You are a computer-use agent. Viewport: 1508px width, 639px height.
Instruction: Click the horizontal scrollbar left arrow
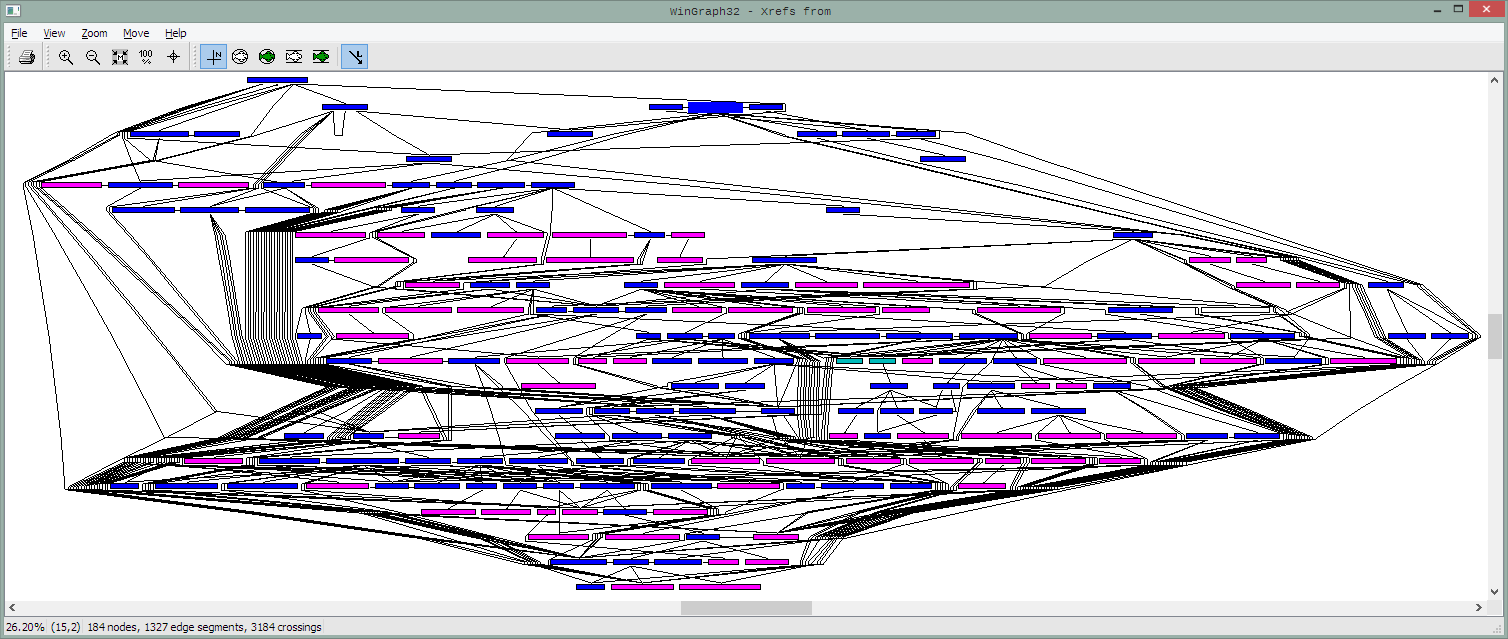click(x=13, y=608)
